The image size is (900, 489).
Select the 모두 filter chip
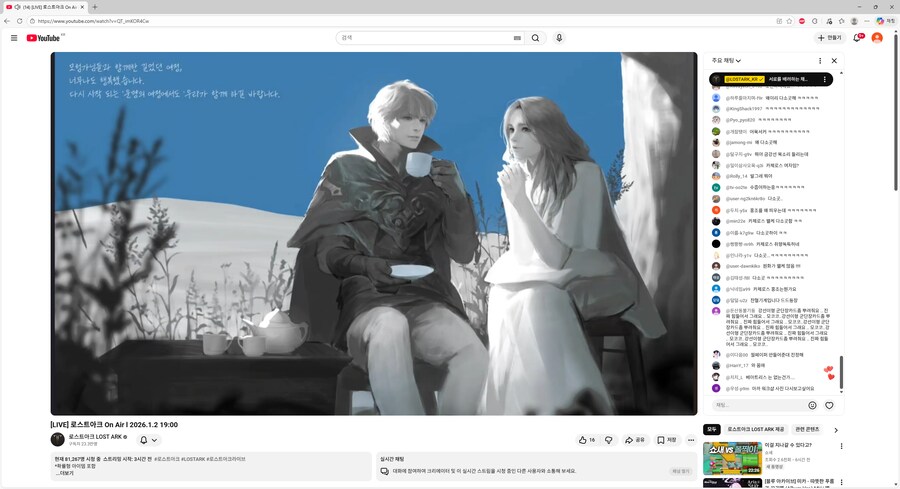tap(712, 429)
